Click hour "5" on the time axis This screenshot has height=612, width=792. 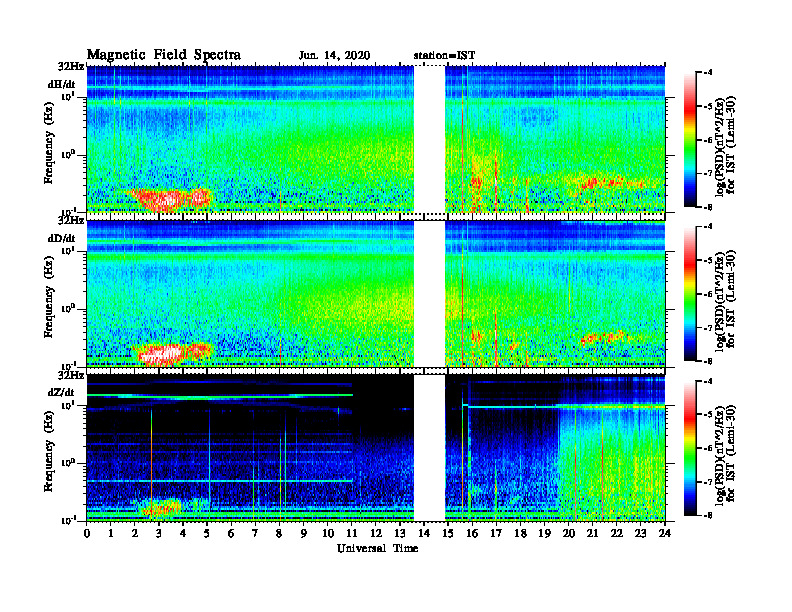pyautogui.click(x=207, y=534)
